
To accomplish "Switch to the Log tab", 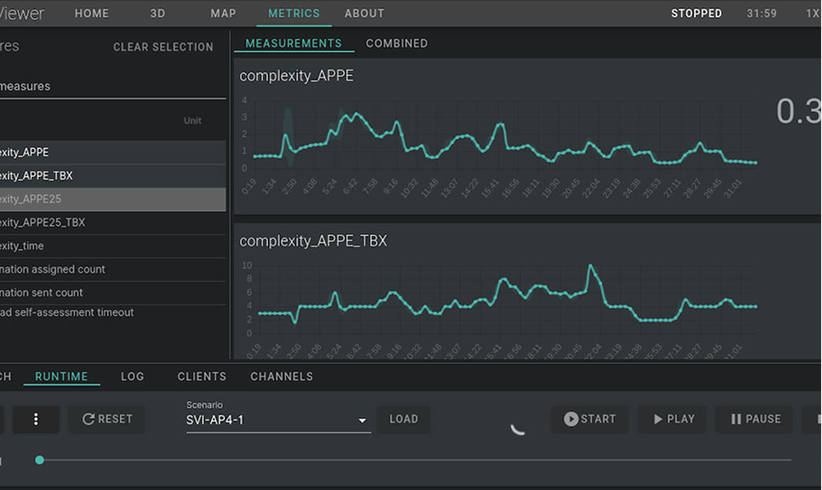I will point(132,377).
